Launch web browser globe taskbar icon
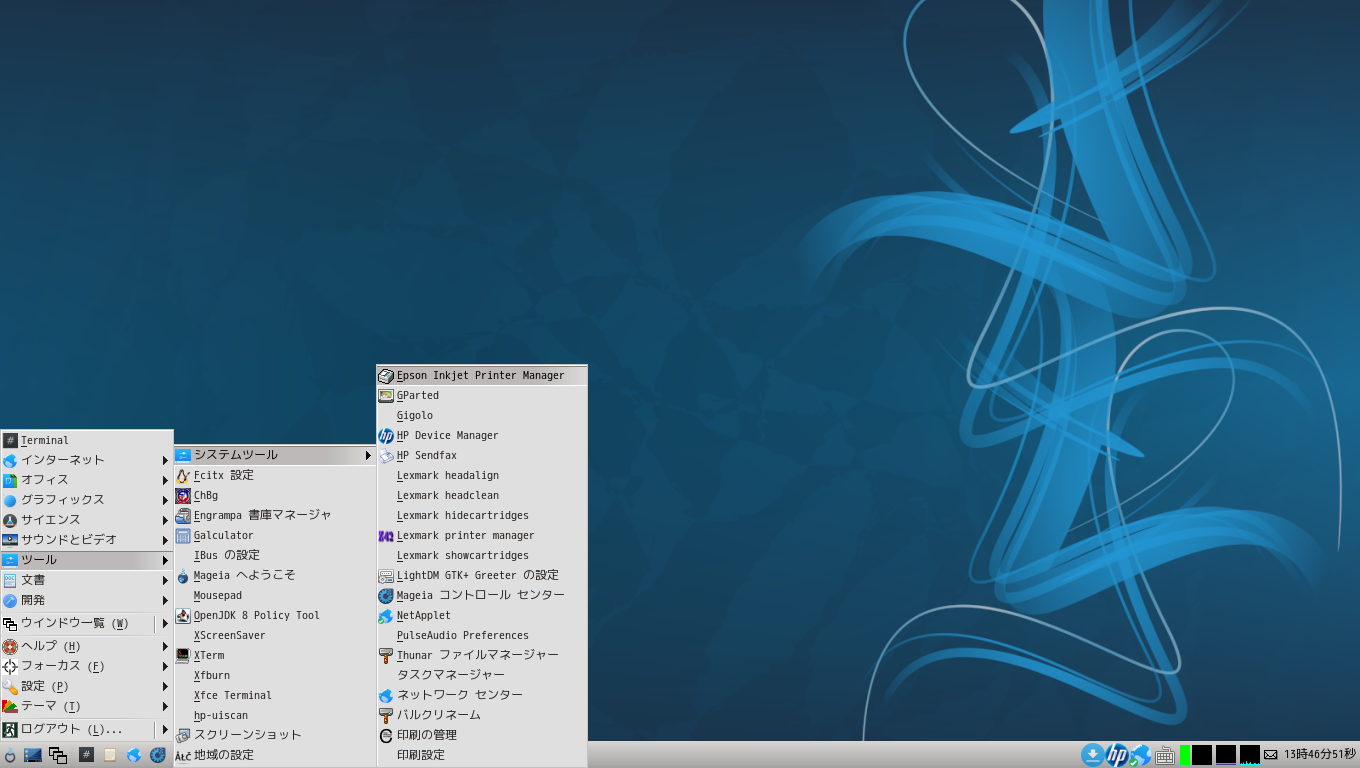The image size is (1360, 768). (x=134, y=755)
